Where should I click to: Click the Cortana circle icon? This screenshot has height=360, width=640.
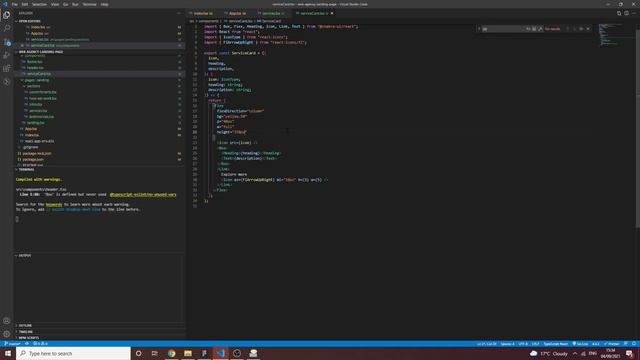[x=138, y=353]
